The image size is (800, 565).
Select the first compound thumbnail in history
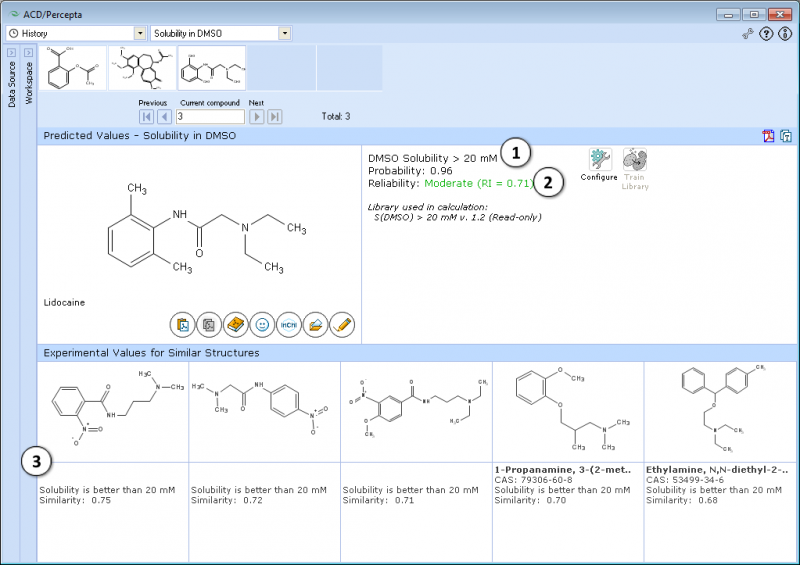tap(73, 68)
